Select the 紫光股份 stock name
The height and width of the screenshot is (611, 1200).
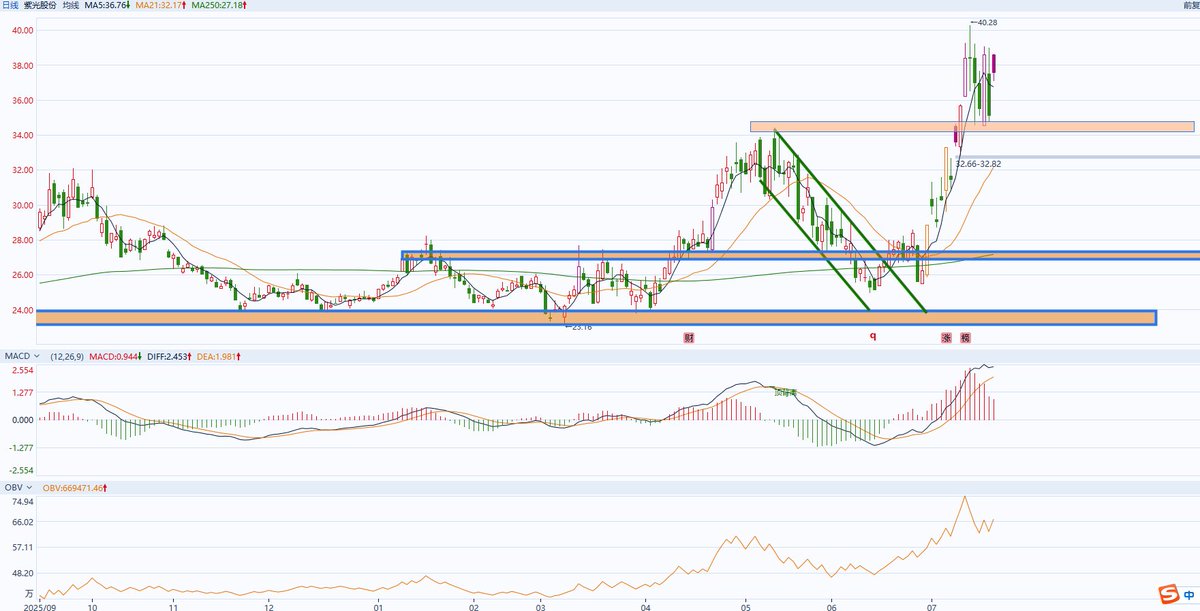pyautogui.click(x=42, y=6)
